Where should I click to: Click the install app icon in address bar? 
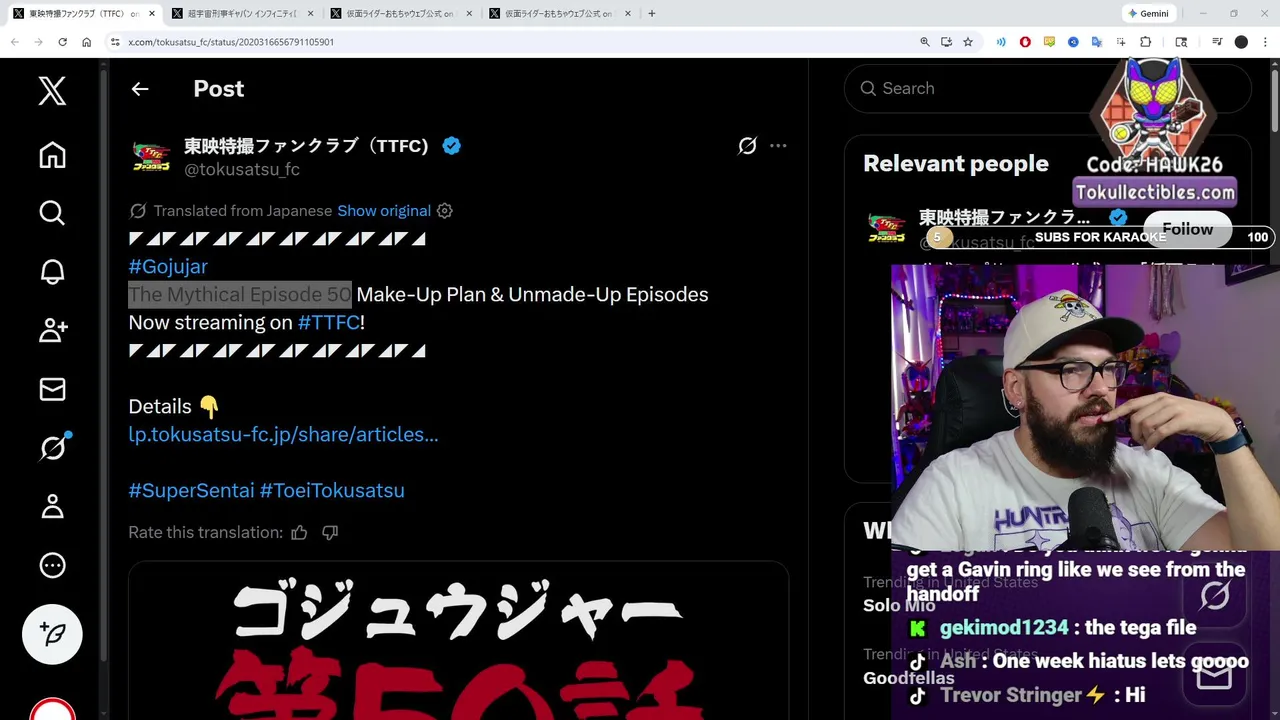[946, 42]
